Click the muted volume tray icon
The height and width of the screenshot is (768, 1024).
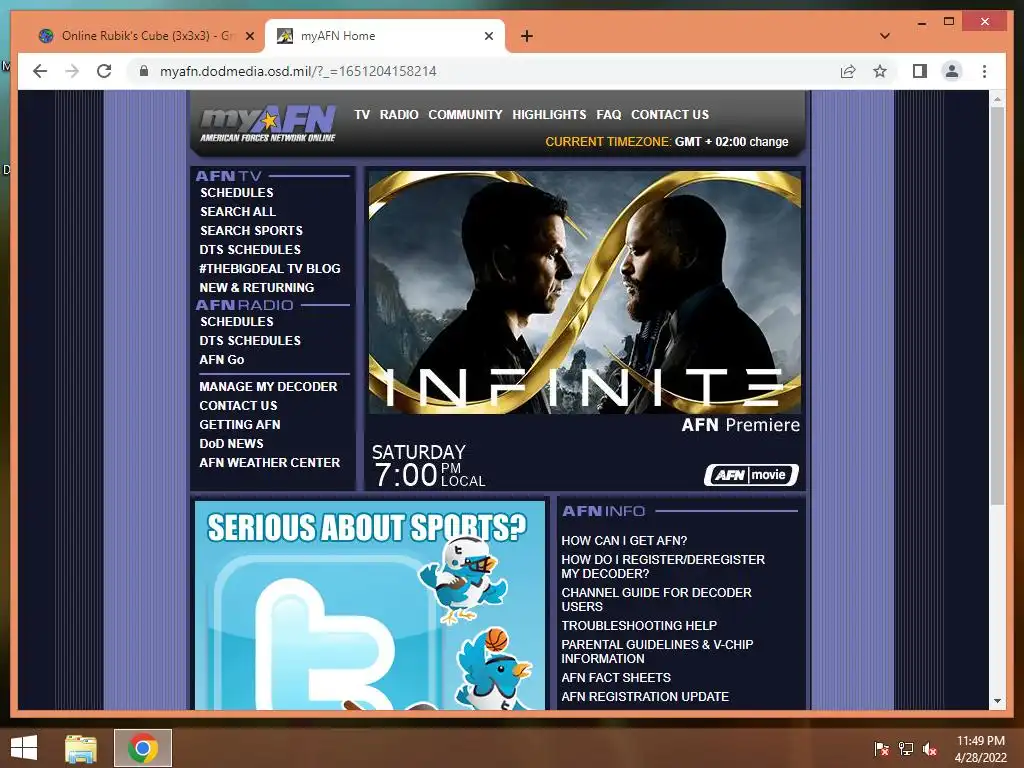pos(930,749)
